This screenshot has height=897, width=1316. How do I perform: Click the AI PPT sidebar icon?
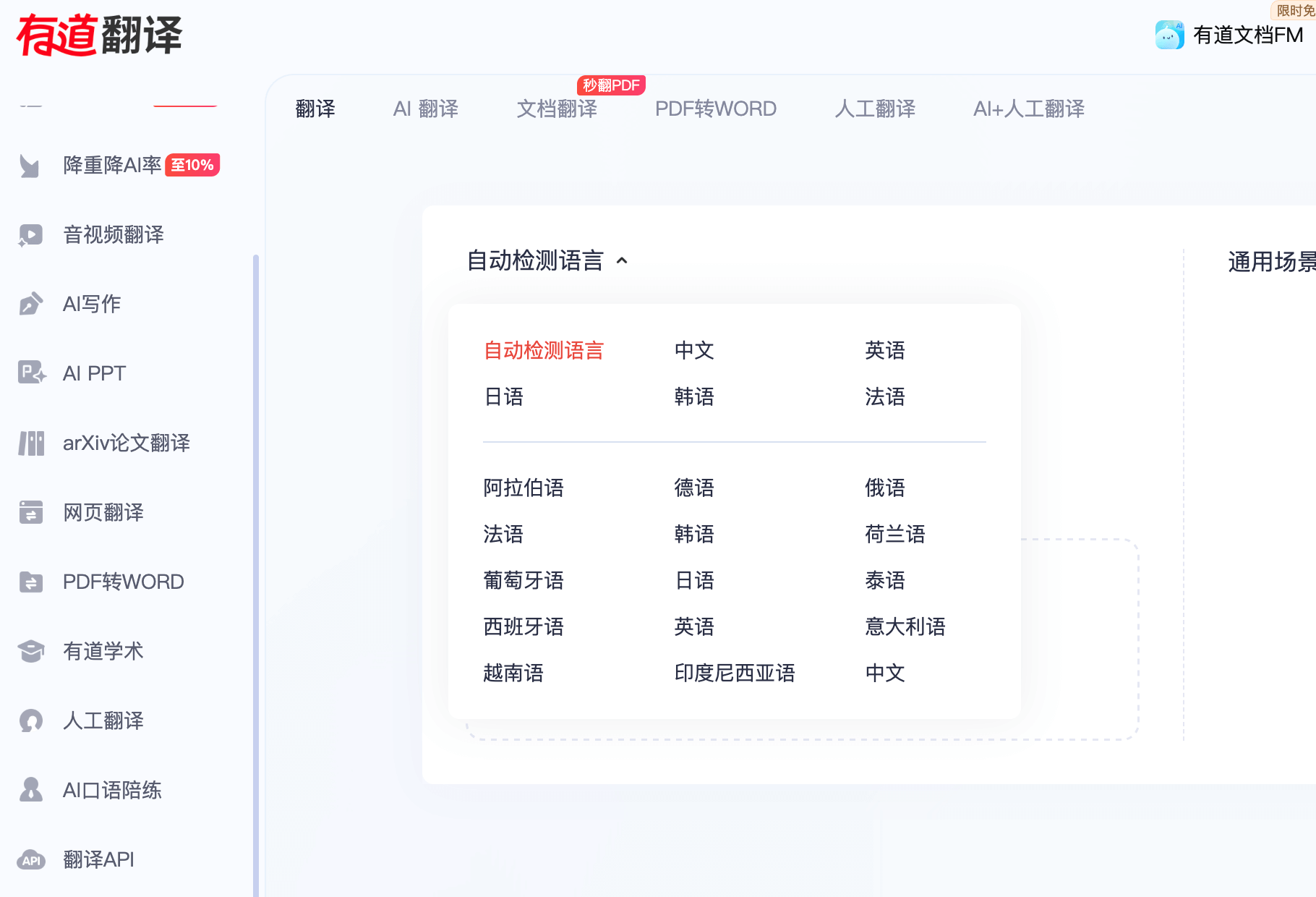[x=31, y=373]
